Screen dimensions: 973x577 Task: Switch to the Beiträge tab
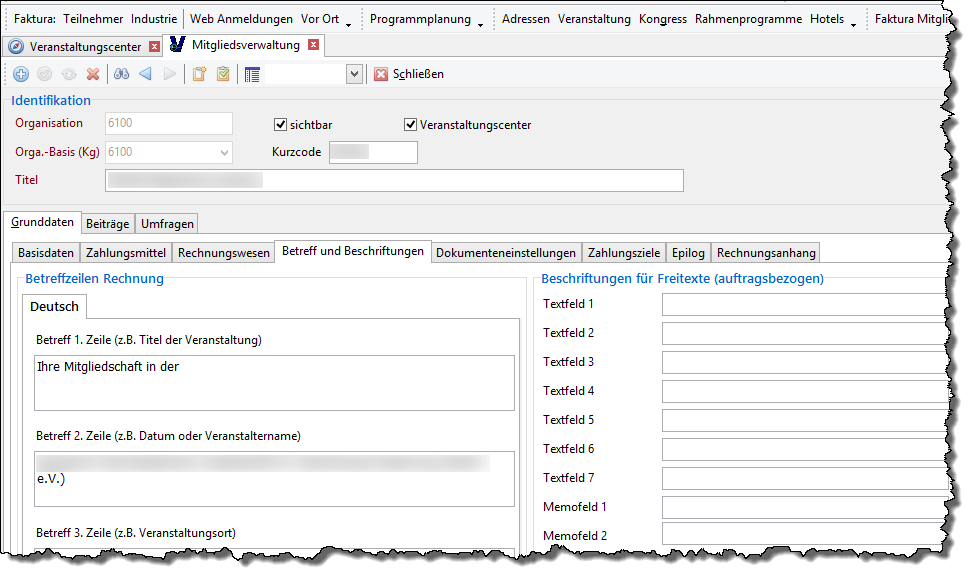pyautogui.click(x=107, y=223)
